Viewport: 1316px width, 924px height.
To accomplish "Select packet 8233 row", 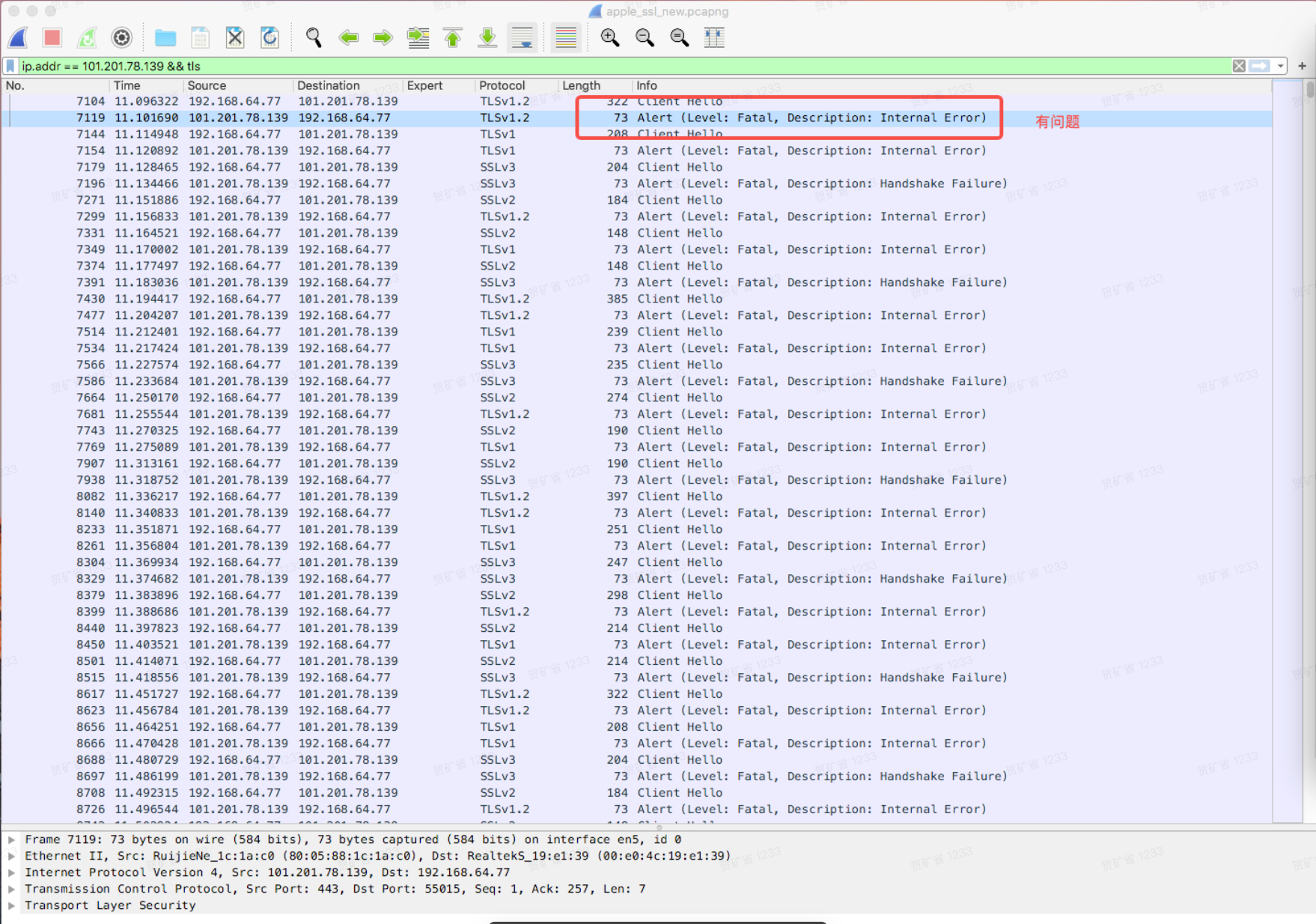I will click(x=636, y=529).
